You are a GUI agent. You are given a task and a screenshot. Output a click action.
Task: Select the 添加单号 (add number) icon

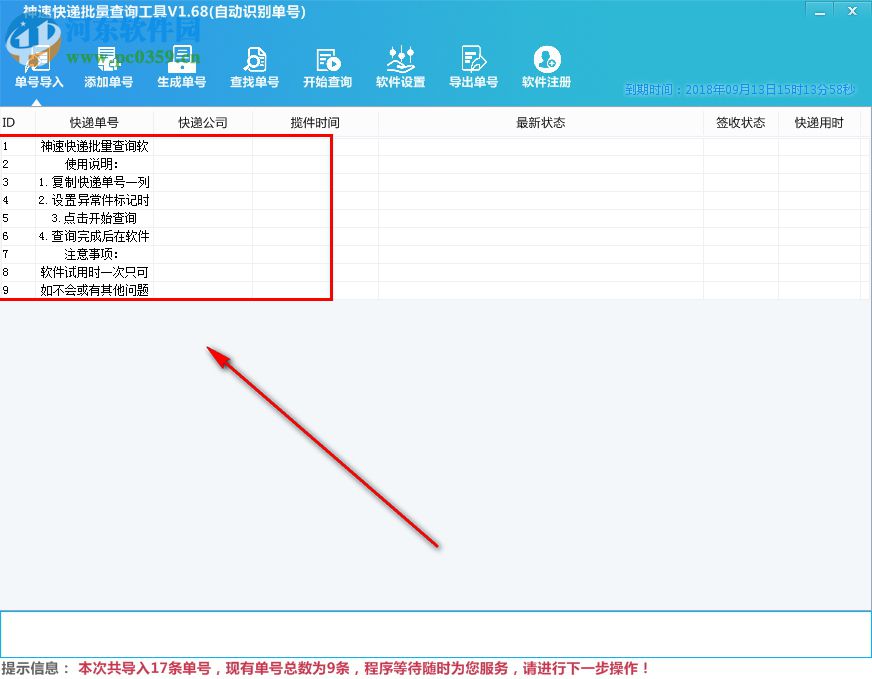pyautogui.click(x=109, y=65)
